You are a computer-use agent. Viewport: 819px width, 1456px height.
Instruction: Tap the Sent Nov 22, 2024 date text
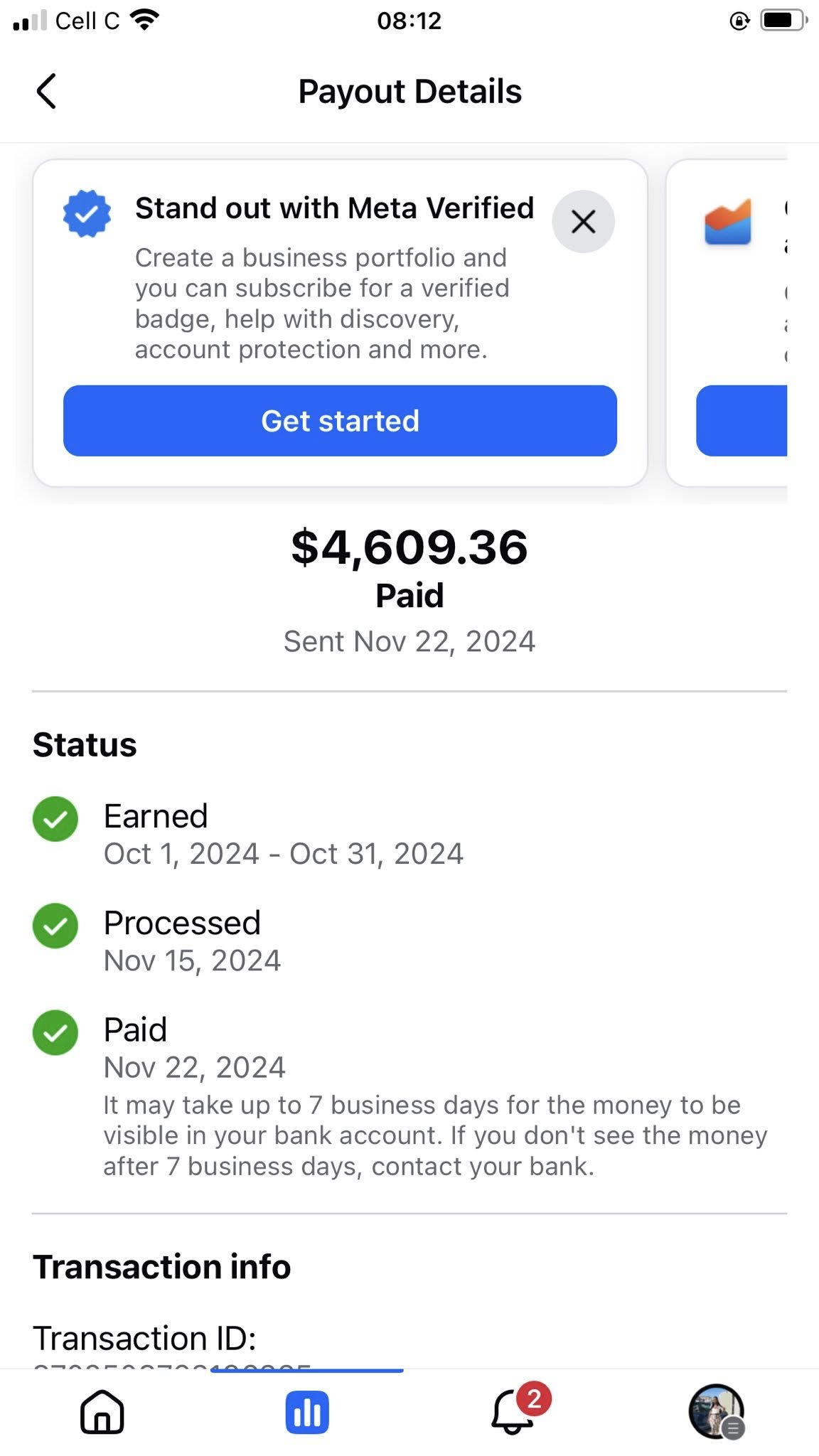pos(409,641)
